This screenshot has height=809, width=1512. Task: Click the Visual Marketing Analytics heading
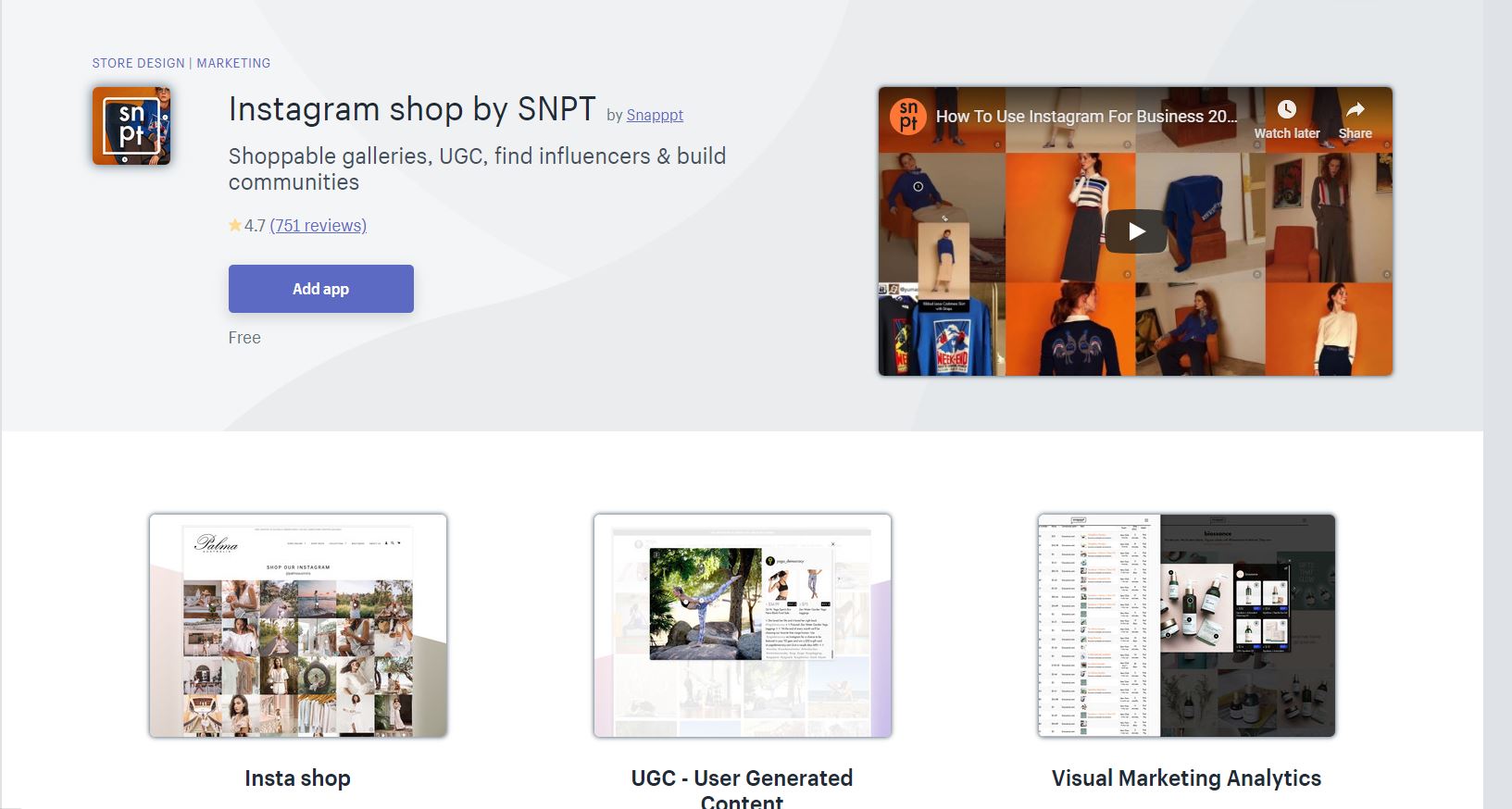click(1186, 778)
